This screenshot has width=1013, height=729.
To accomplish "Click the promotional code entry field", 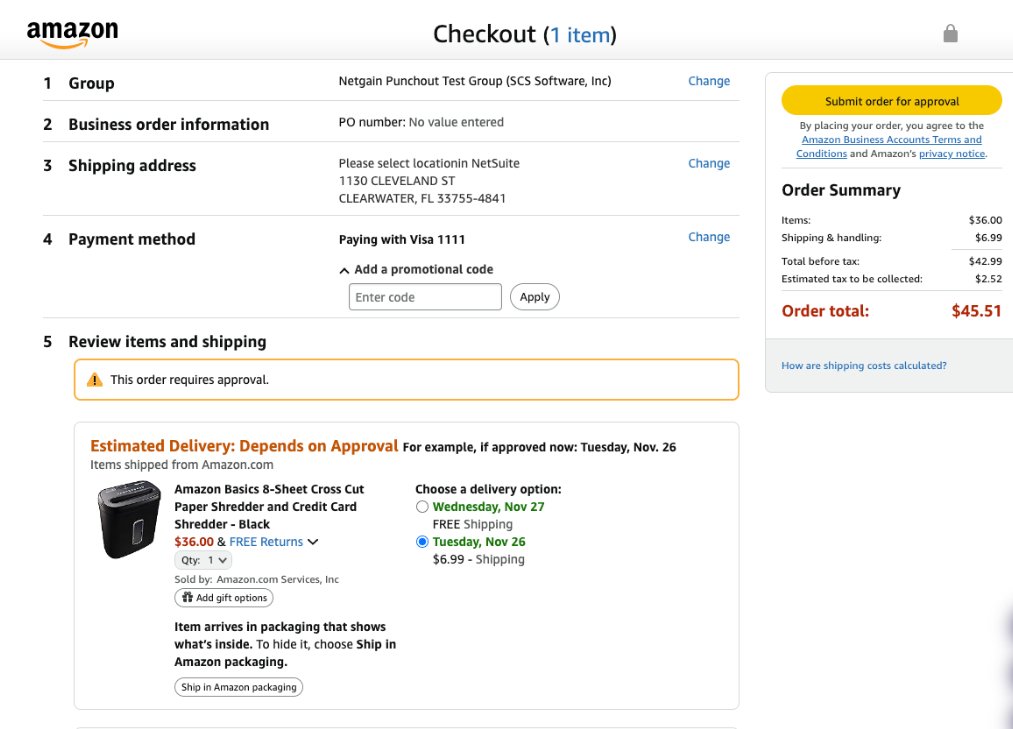I will coord(425,297).
